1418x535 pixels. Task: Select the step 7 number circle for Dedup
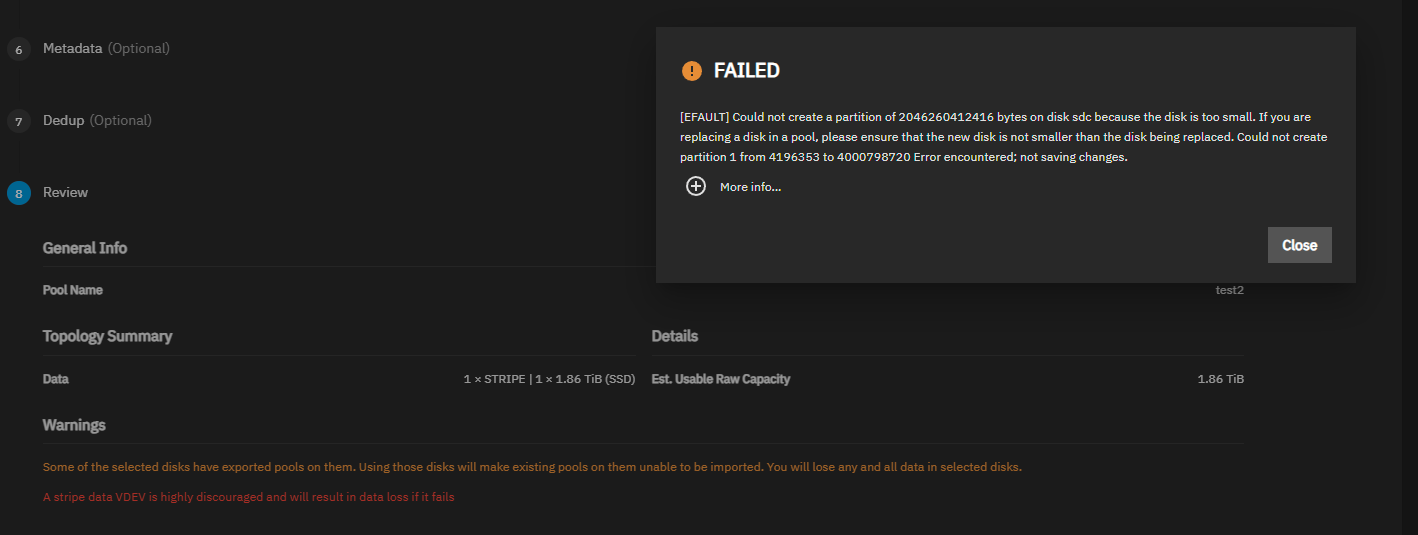point(19,121)
